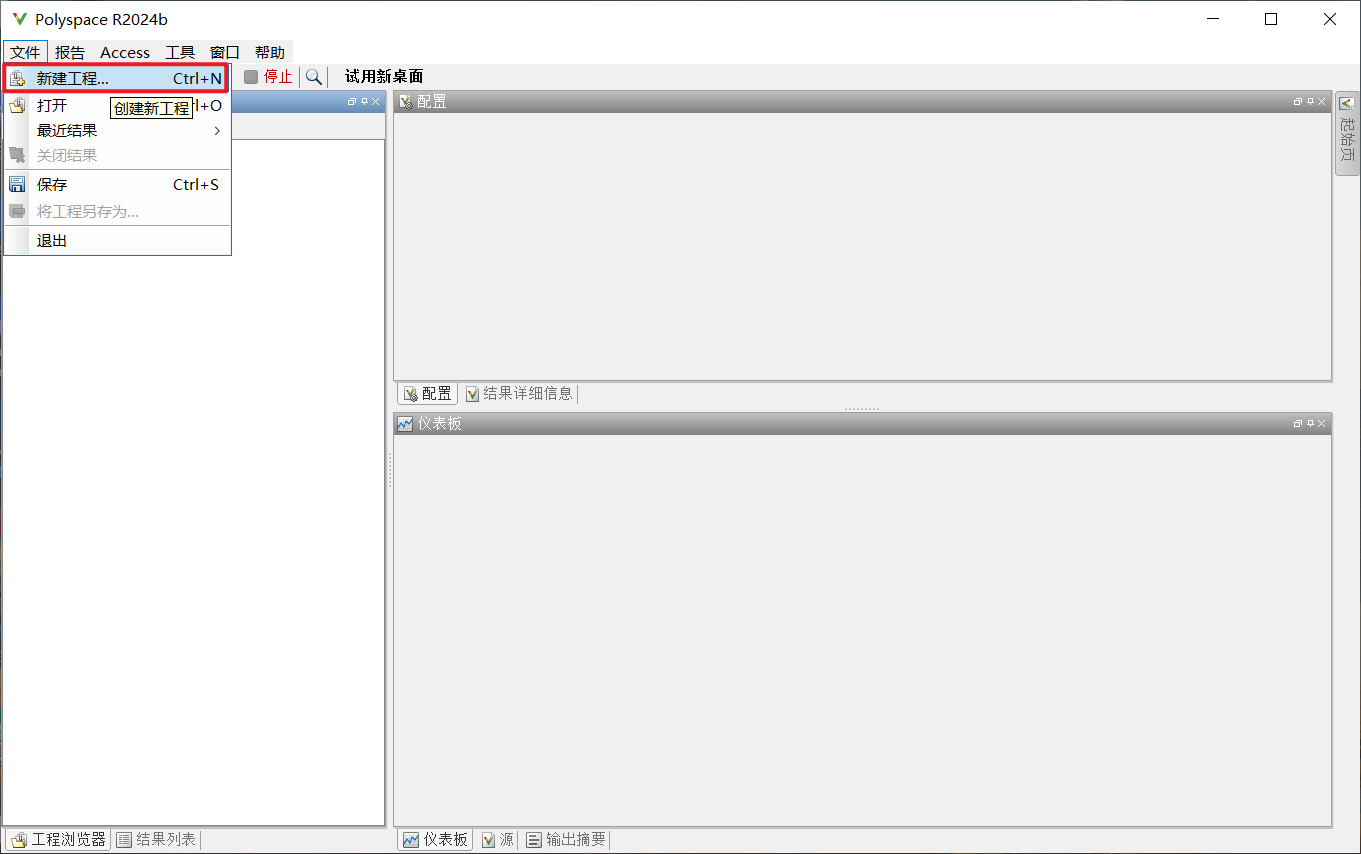Switch to the 仪表板 bottom tab
The image size is (1361, 854).
tap(435, 840)
